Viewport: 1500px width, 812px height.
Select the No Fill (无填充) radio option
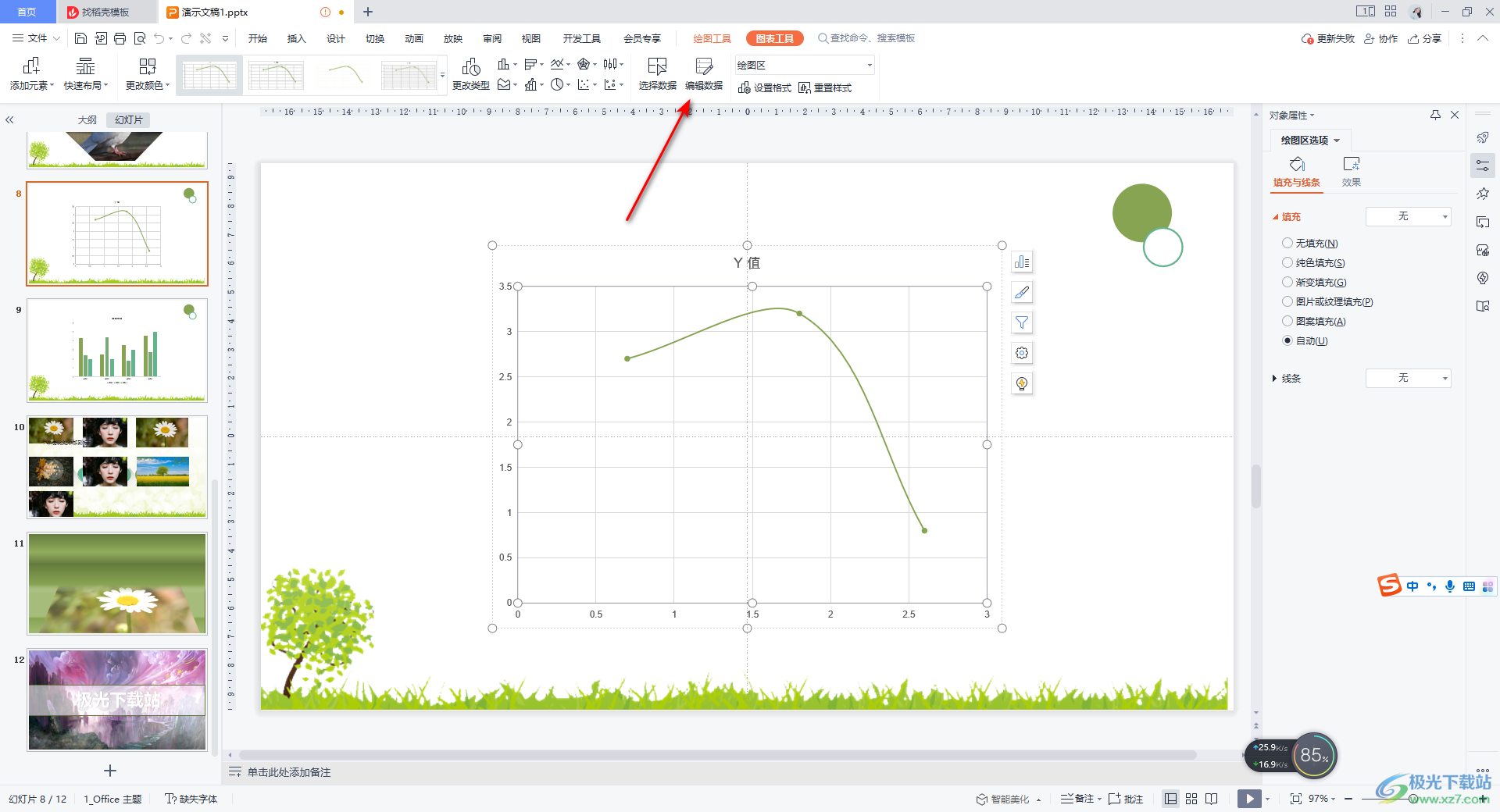1287,244
